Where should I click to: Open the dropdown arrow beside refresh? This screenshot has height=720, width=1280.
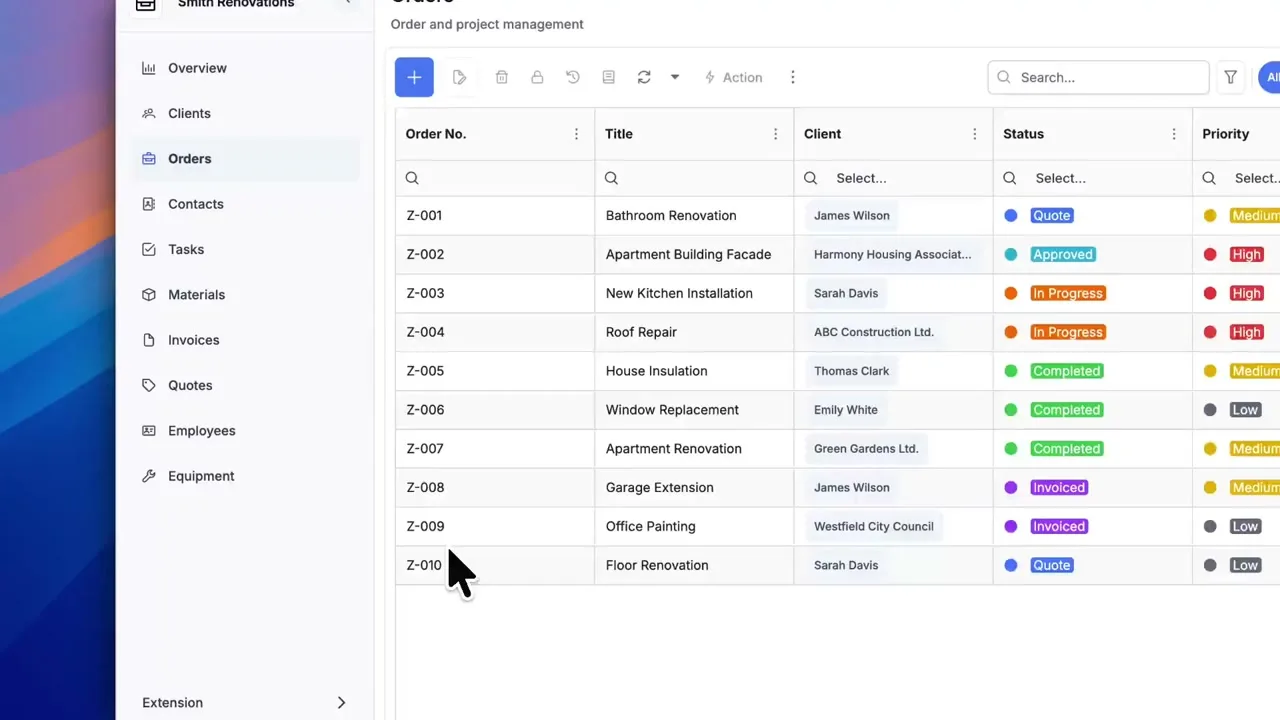point(675,77)
